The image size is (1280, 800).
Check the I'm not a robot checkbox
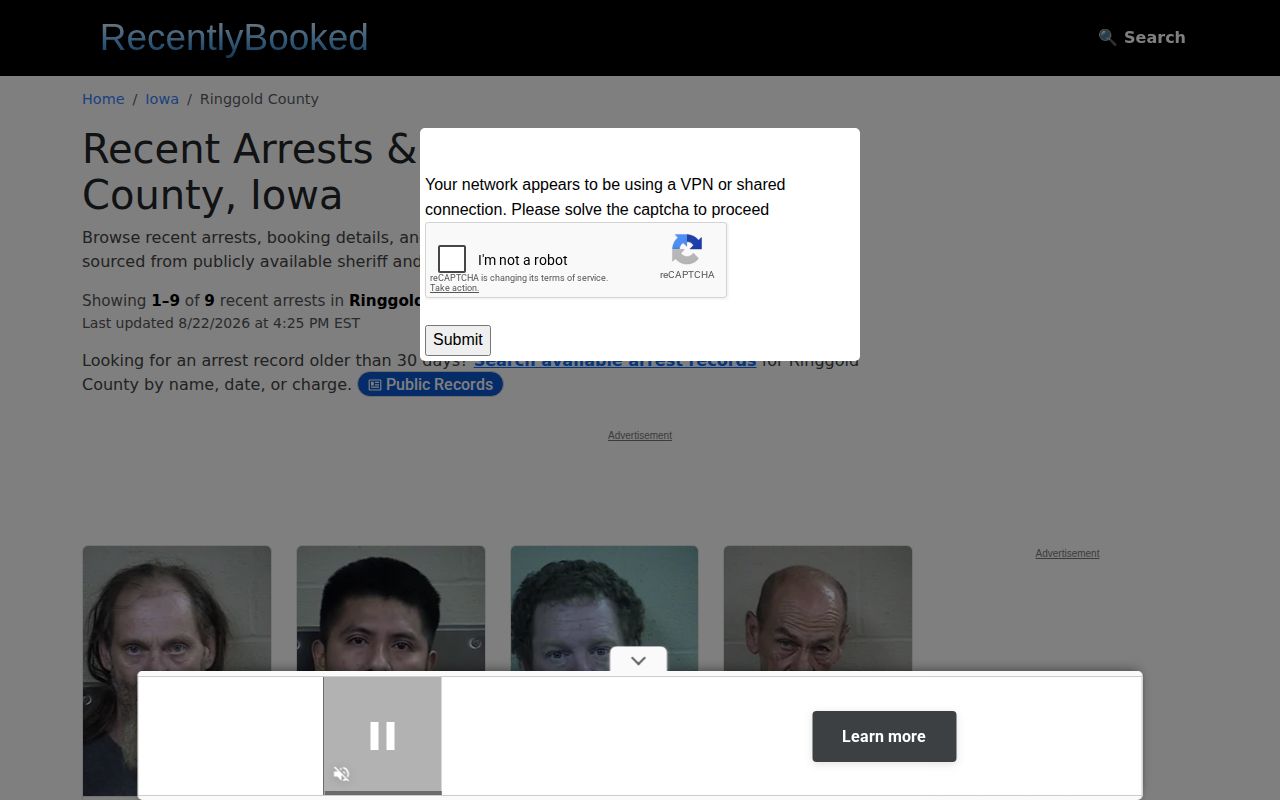[452, 259]
